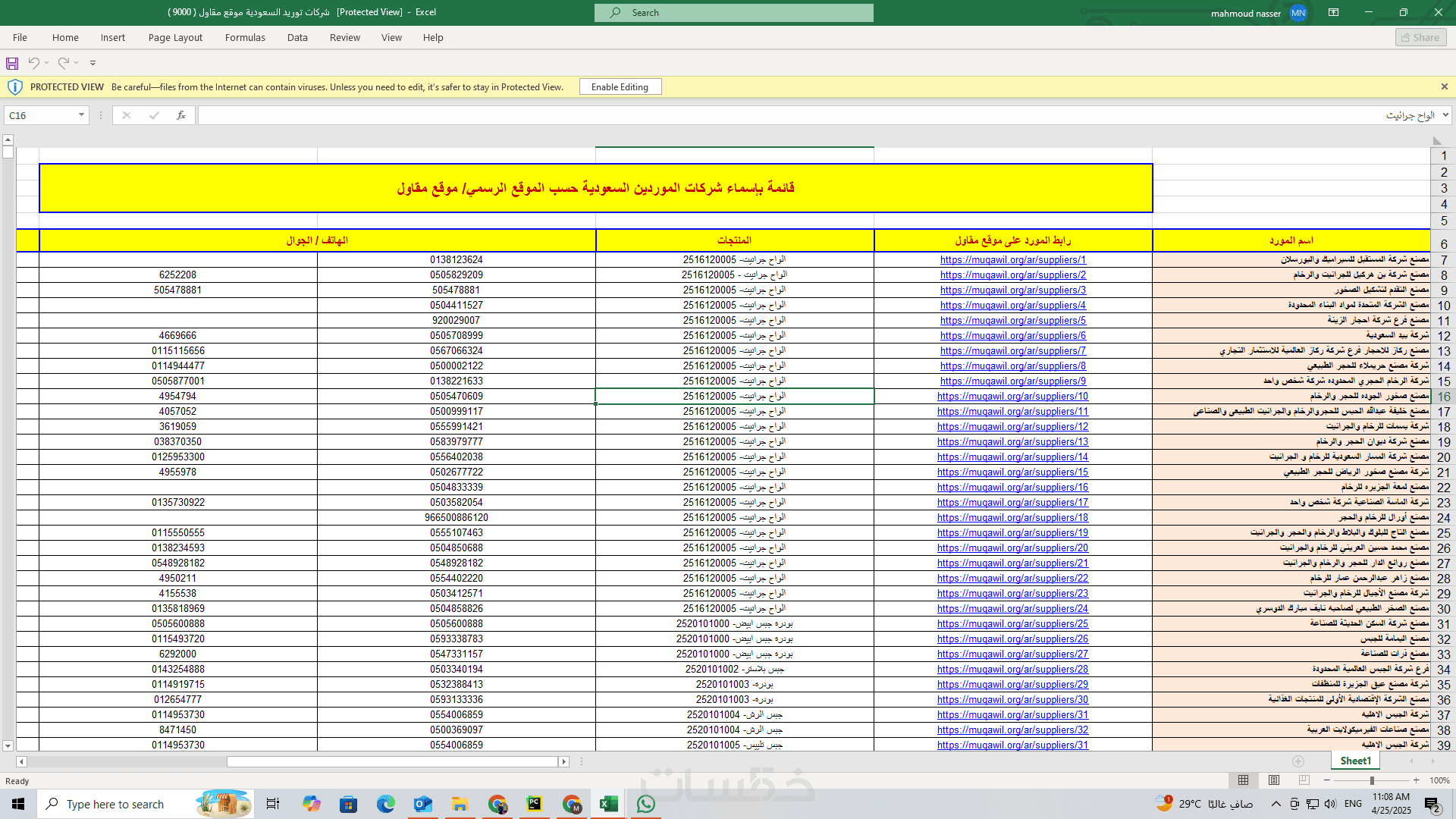
Task: Click zoom in plus icon
Action: pyautogui.click(x=1416, y=780)
